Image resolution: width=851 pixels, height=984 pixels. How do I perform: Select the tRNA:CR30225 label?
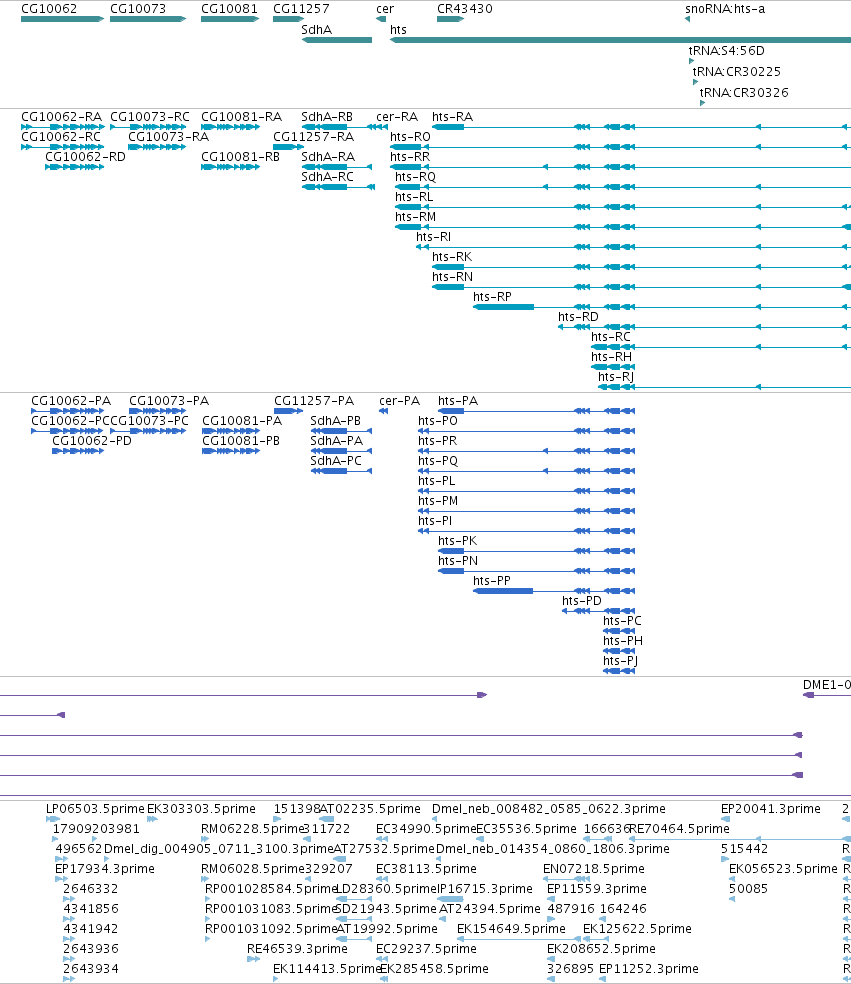point(736,72)
